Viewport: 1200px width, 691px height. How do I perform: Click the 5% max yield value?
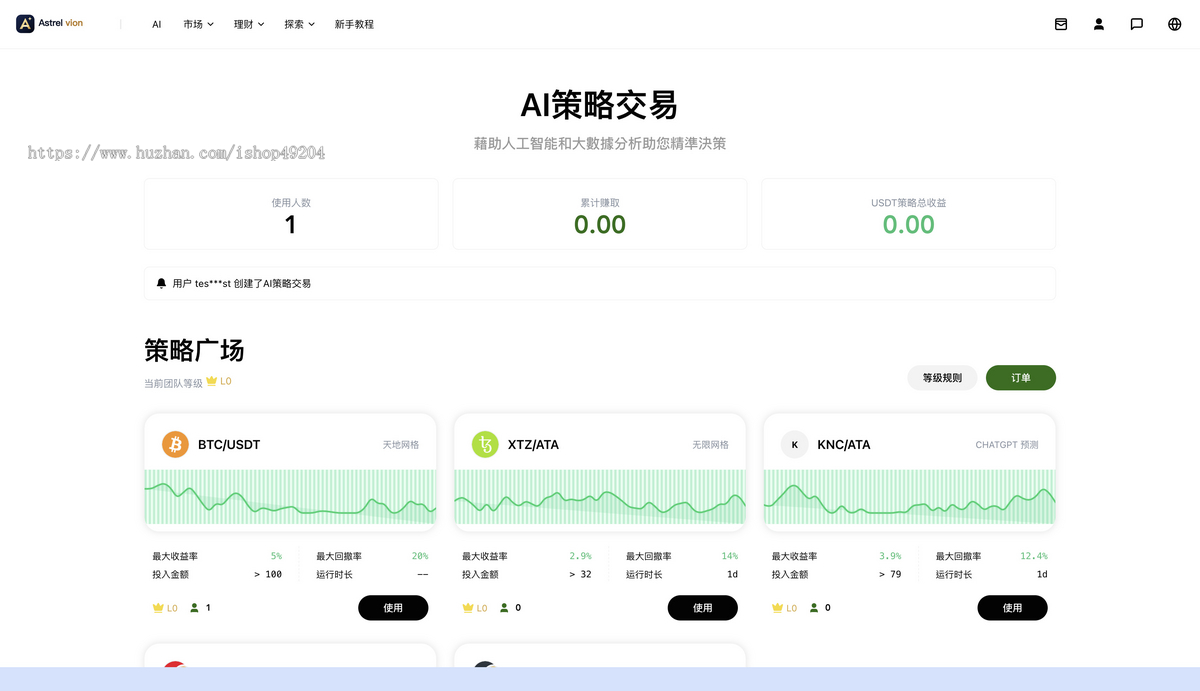pos(277,556)
